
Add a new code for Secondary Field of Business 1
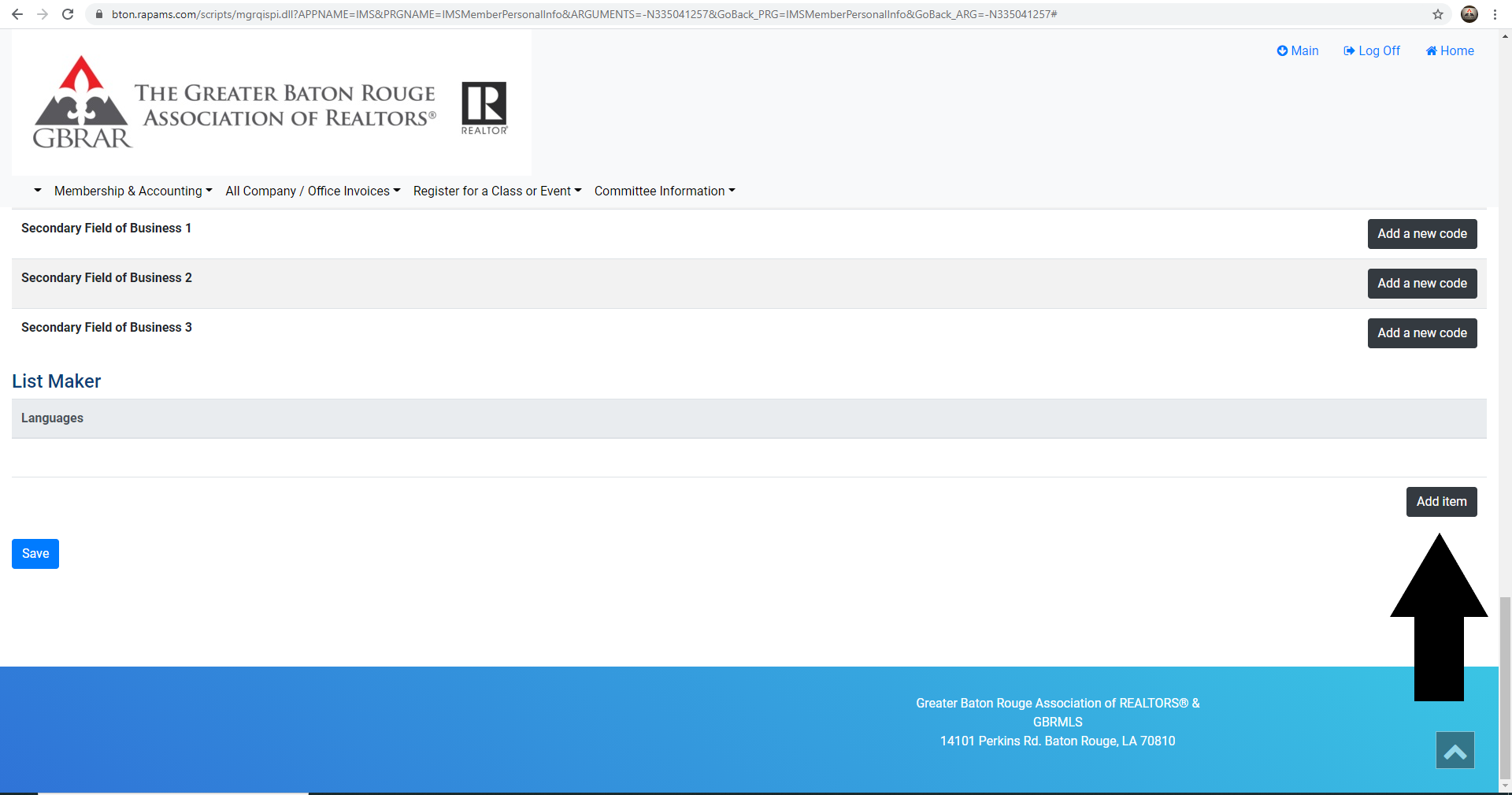[1422, 234]
